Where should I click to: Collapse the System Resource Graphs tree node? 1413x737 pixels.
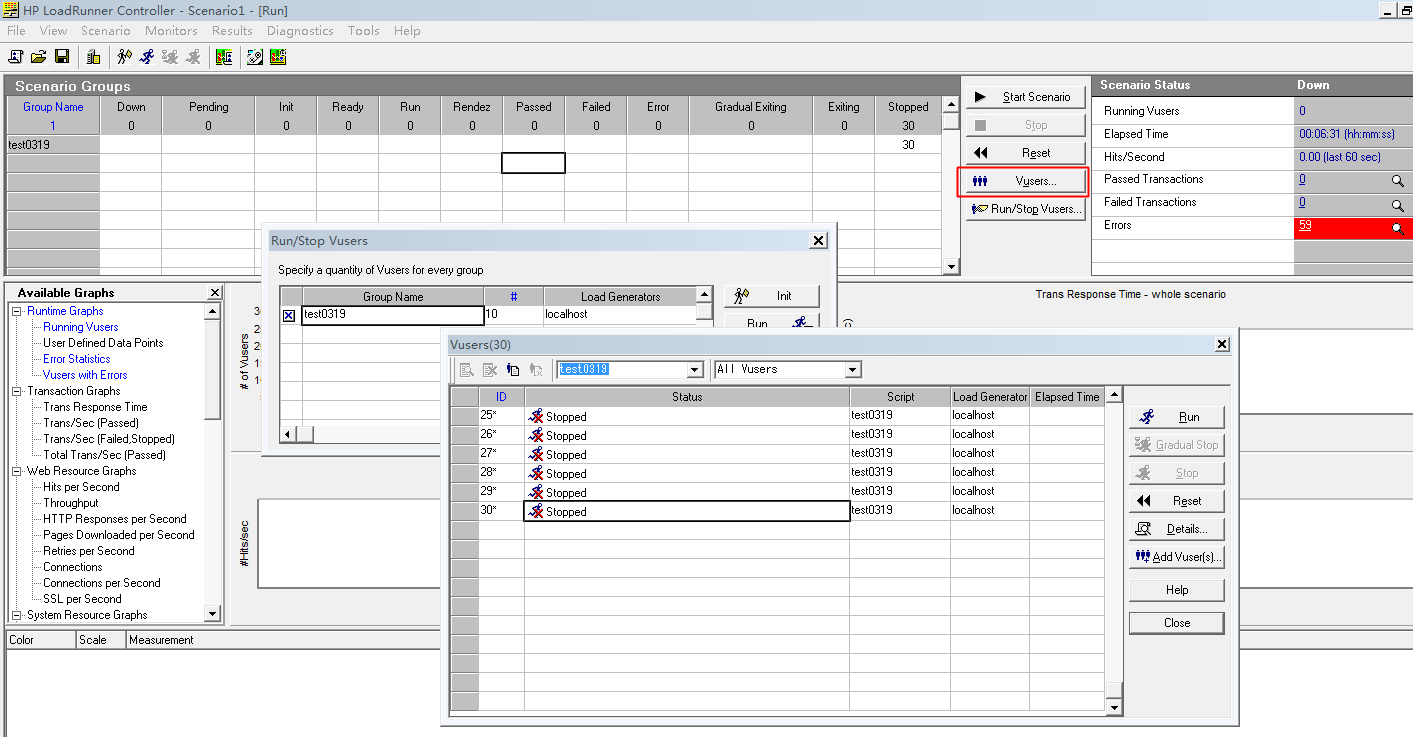(16, 615)
